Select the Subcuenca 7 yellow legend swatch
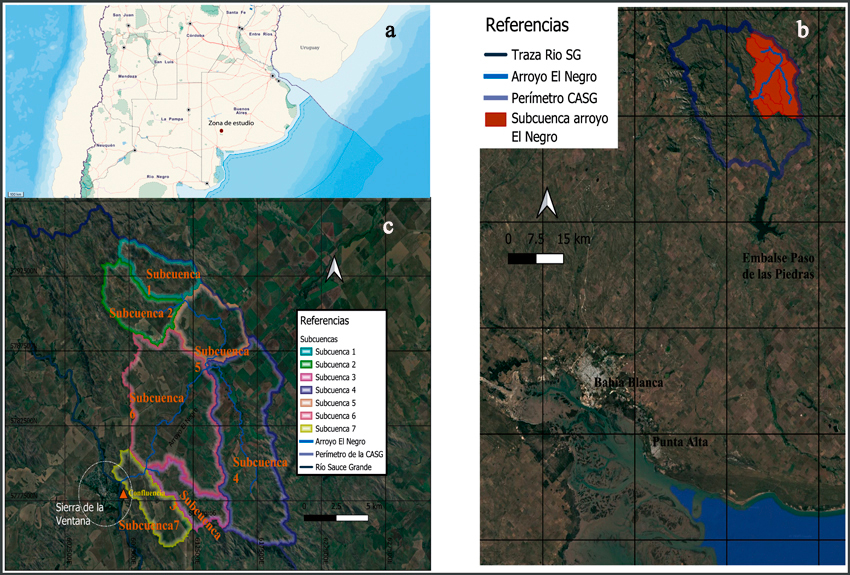850x575 pixels. 307,428
